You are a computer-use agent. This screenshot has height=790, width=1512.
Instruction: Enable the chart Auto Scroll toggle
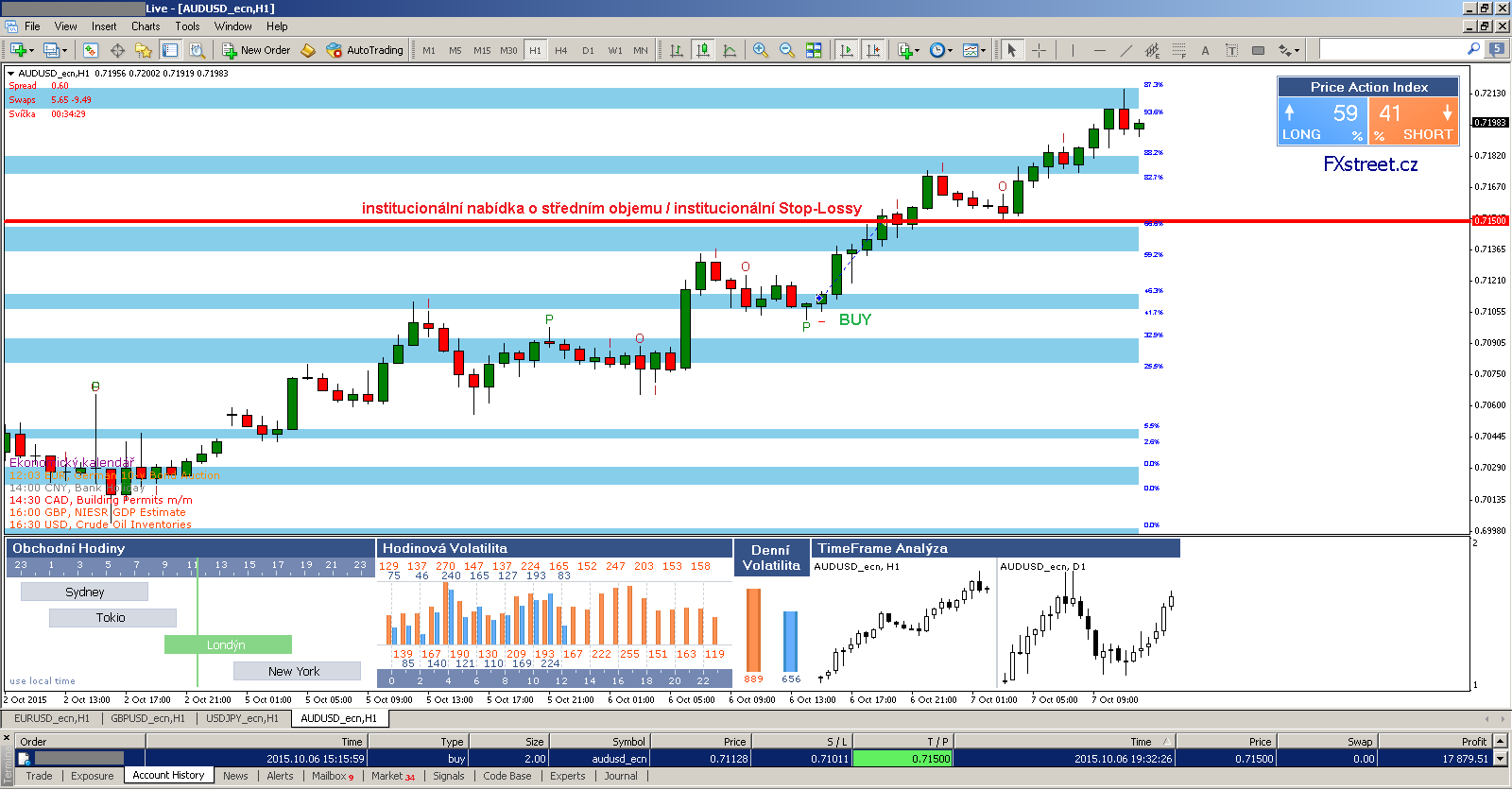pos(847,50)
